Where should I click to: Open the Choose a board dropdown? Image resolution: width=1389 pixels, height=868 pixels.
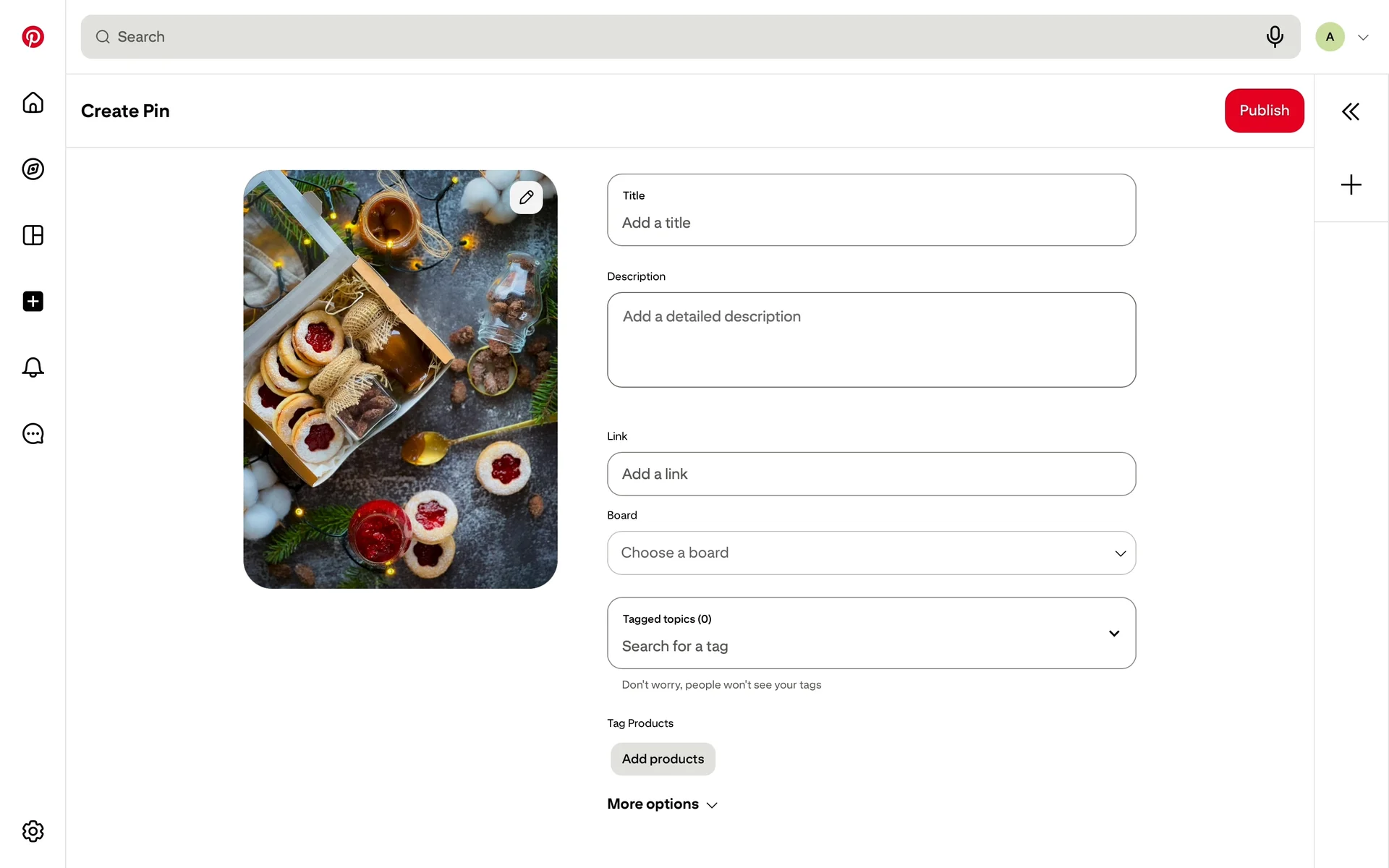coord(871,553)
